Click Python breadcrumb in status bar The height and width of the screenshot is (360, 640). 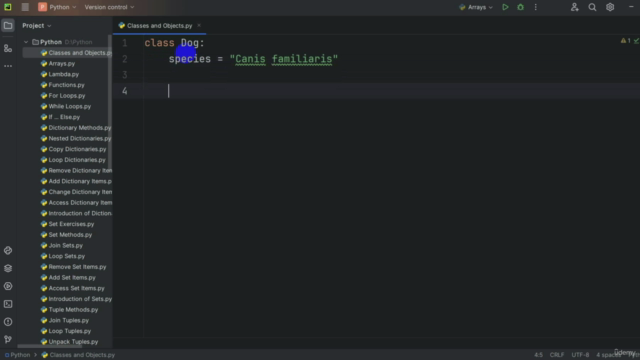(18, 355)
